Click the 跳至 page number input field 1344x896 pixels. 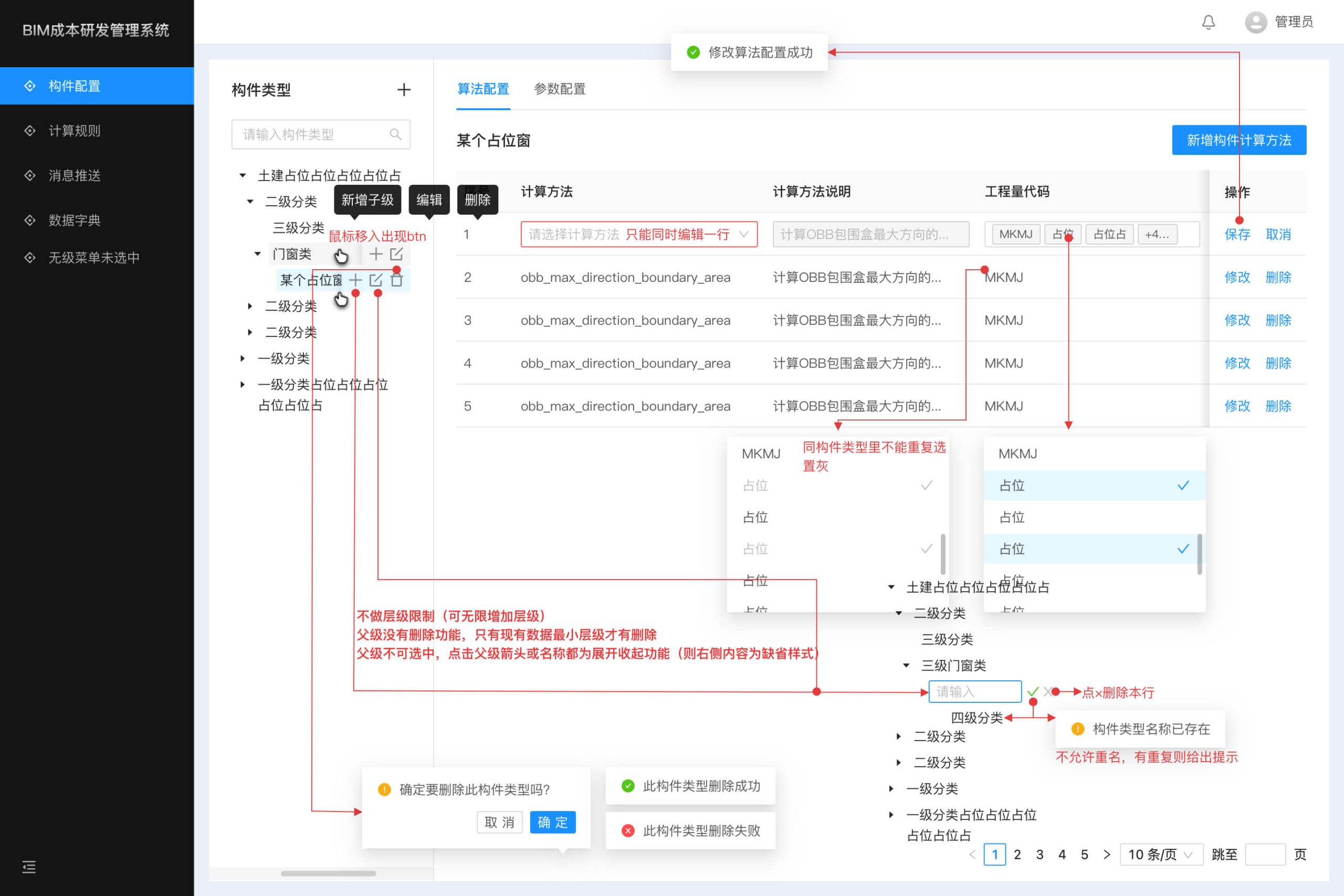[1265, 855]
